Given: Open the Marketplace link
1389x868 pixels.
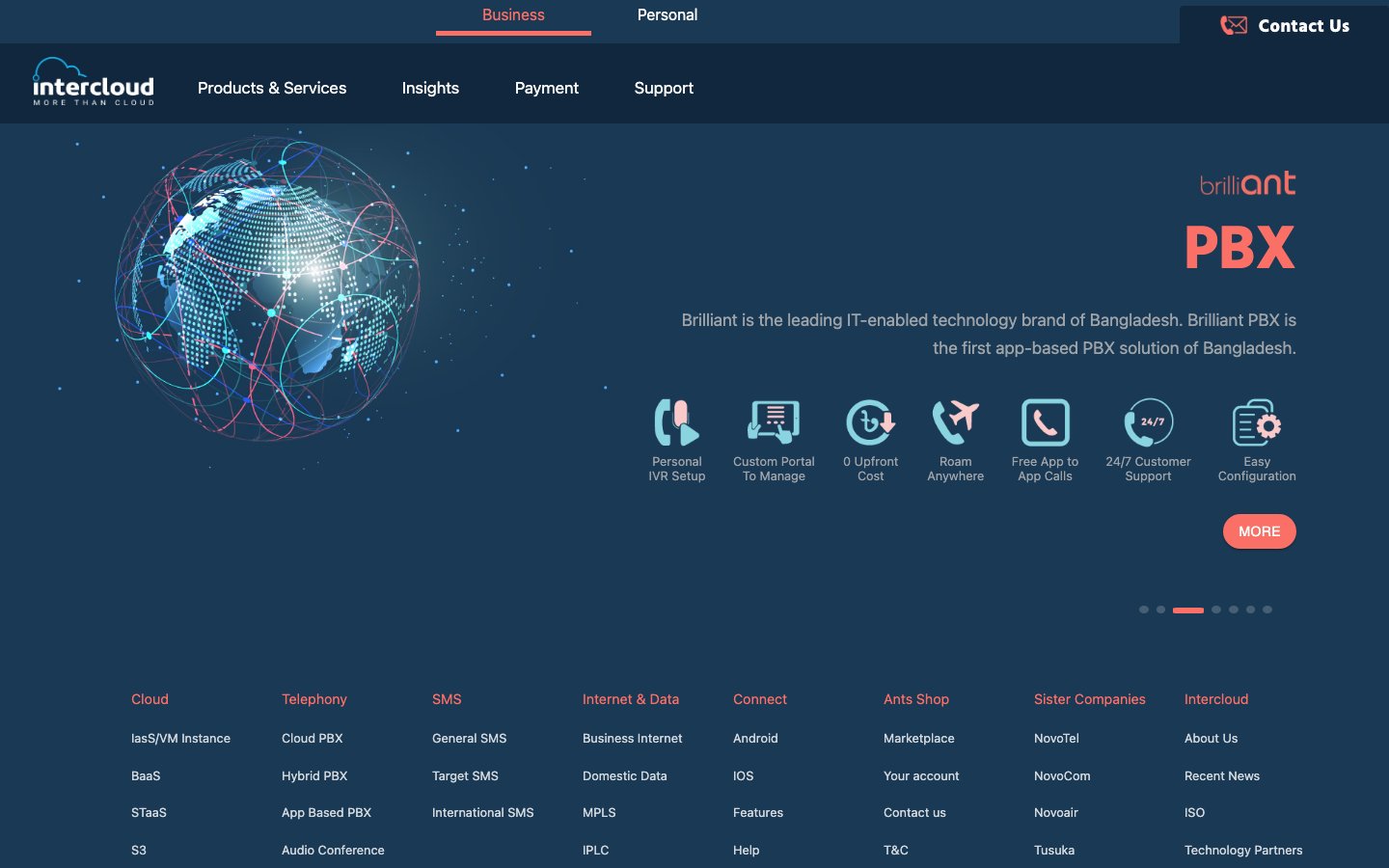Looking at the screenshot, I should point(919,739).
